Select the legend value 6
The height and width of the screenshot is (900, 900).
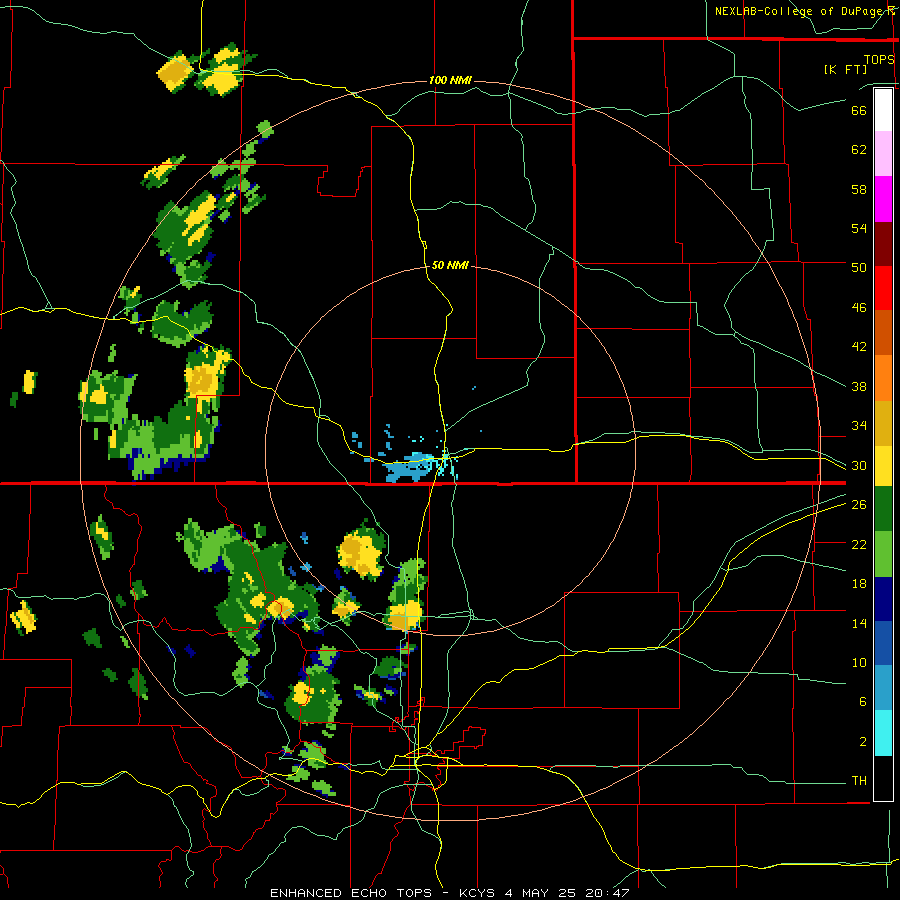(x=862, y=701)
